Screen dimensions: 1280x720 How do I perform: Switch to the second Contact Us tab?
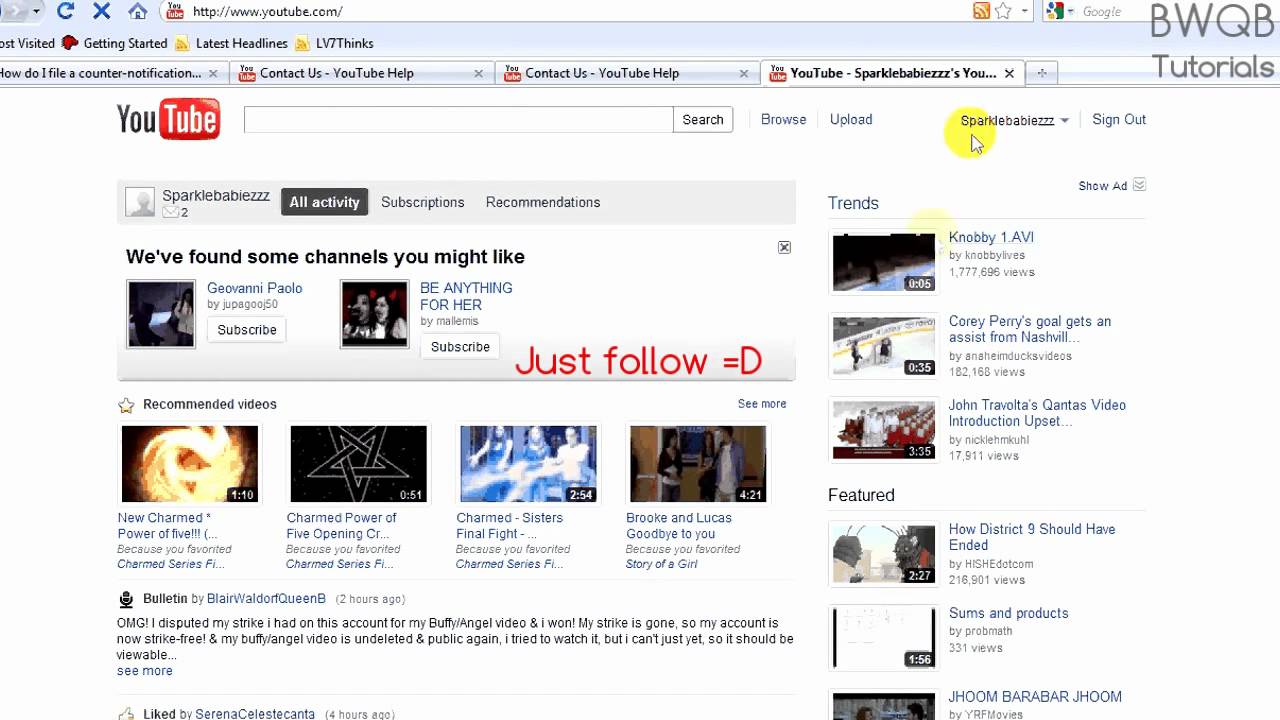click(625, 73)
